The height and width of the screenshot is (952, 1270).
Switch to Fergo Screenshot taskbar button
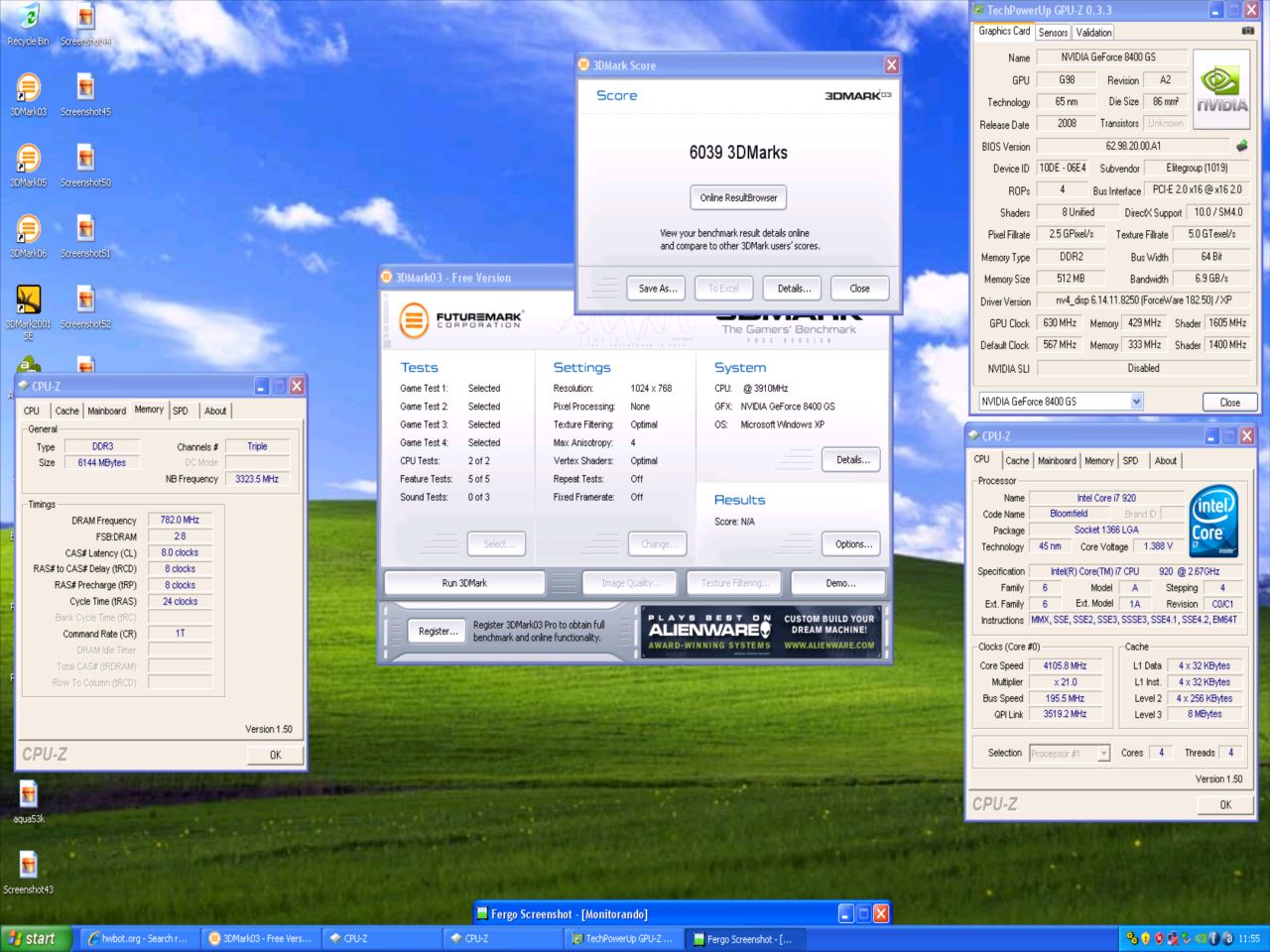[x=744, y=938]
